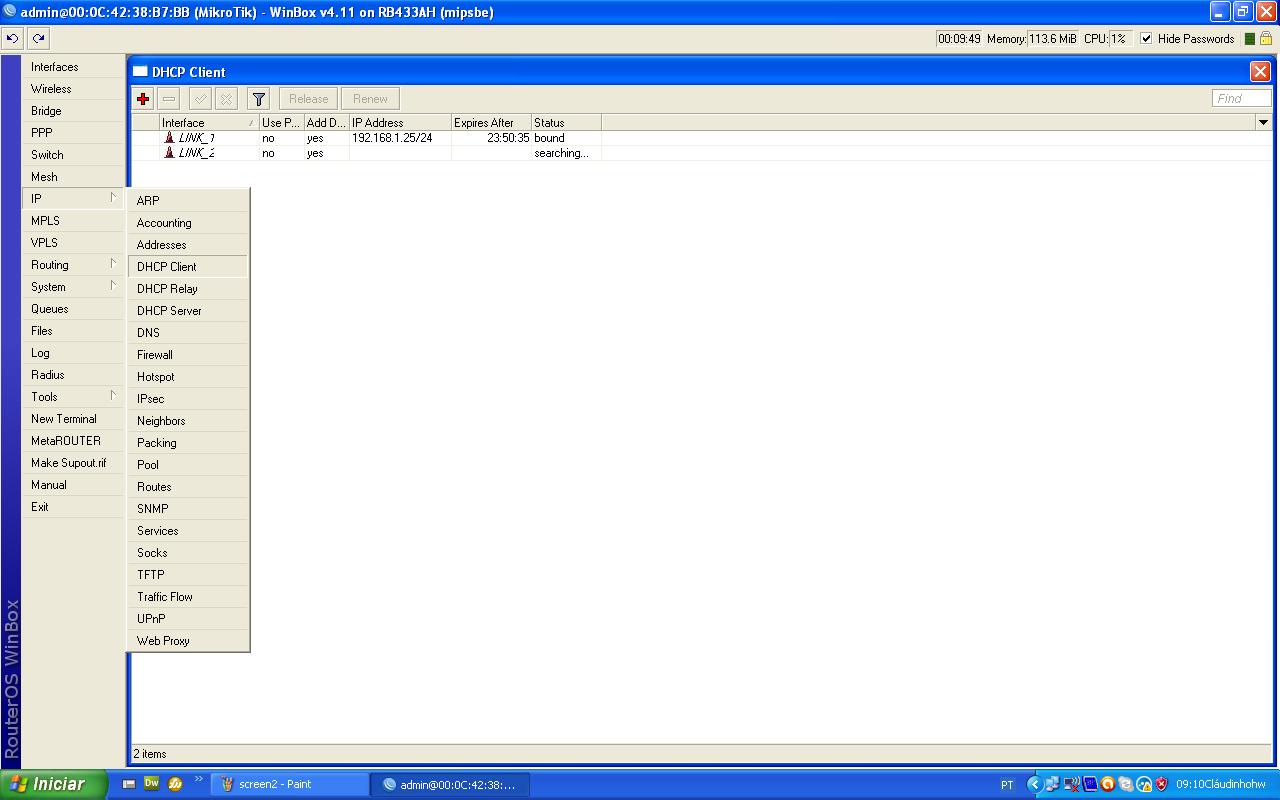Open disconnected network tray icon
Image resolution: width=1280 pixels, height=800 pixels.
click(1072, 785)
